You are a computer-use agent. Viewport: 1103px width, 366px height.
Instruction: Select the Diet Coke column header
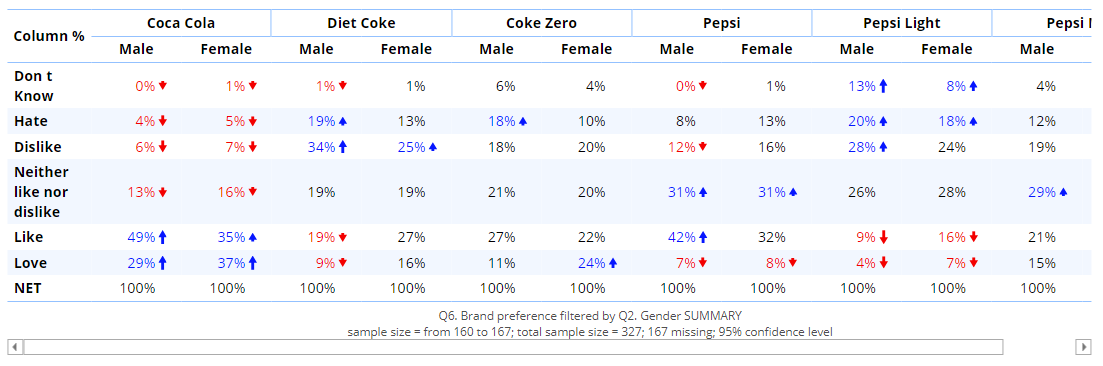pyautogui.click(x=361, y=23)
